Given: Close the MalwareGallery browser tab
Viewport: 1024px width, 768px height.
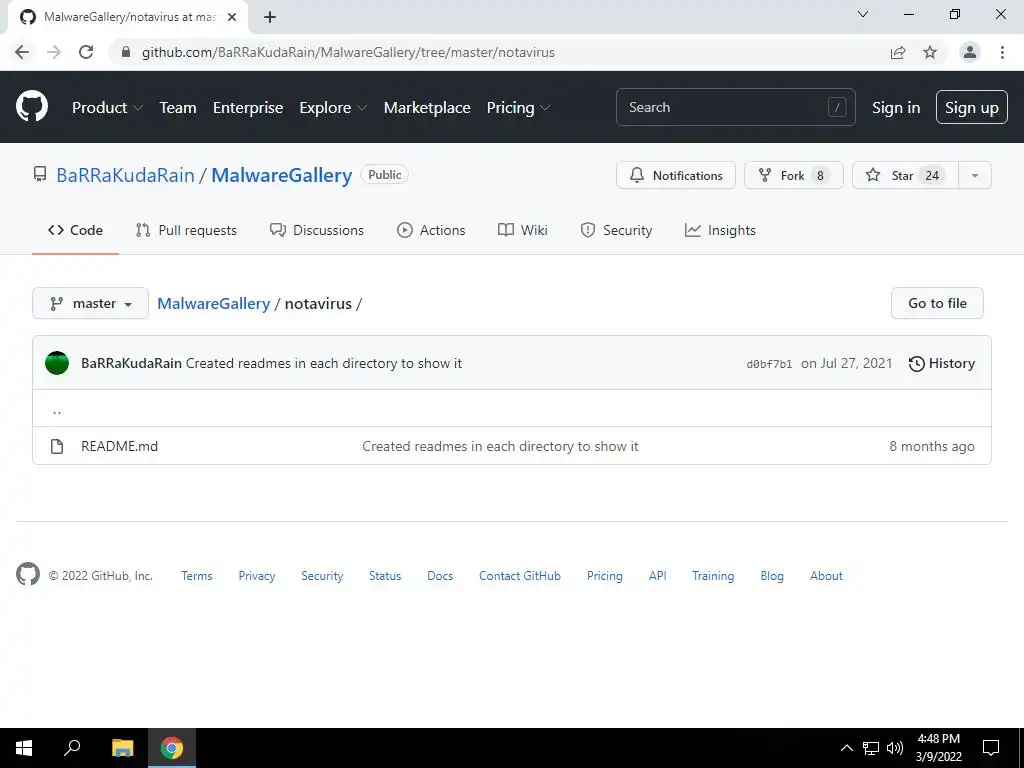Looking at the screenshot, I should (x=232, y=17).
